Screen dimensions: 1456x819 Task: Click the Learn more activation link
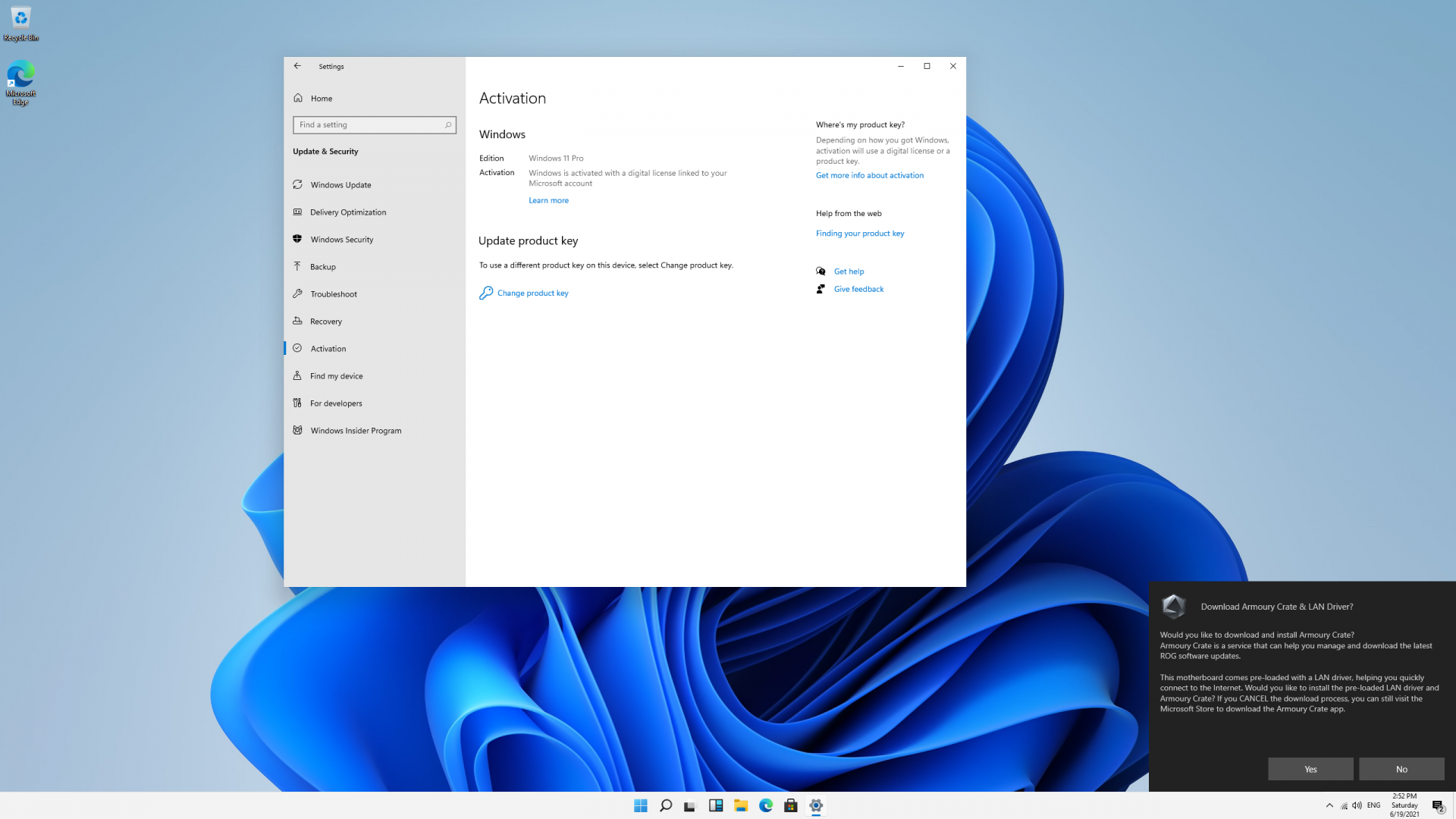[x=548, y=201]
